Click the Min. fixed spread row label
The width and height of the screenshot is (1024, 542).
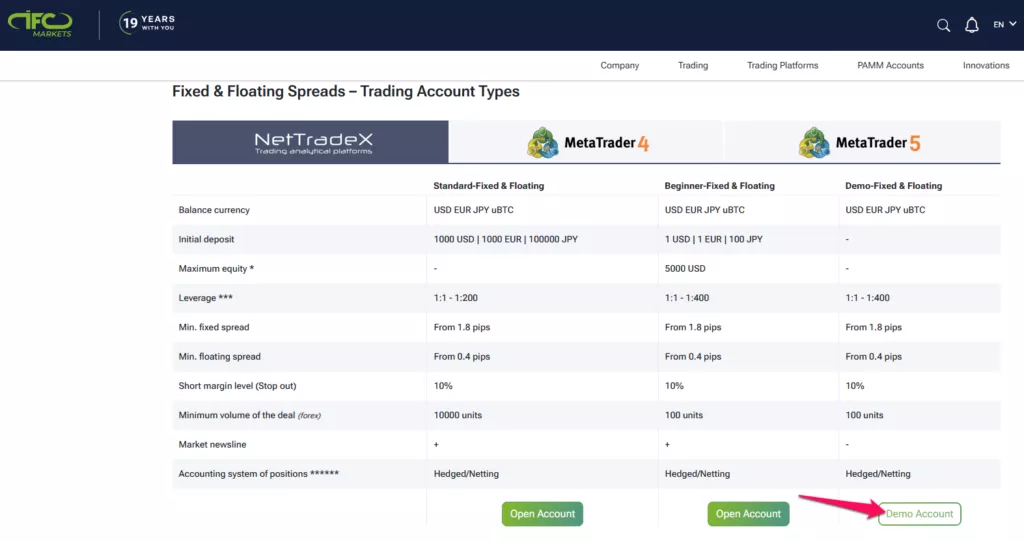point(214,328)
